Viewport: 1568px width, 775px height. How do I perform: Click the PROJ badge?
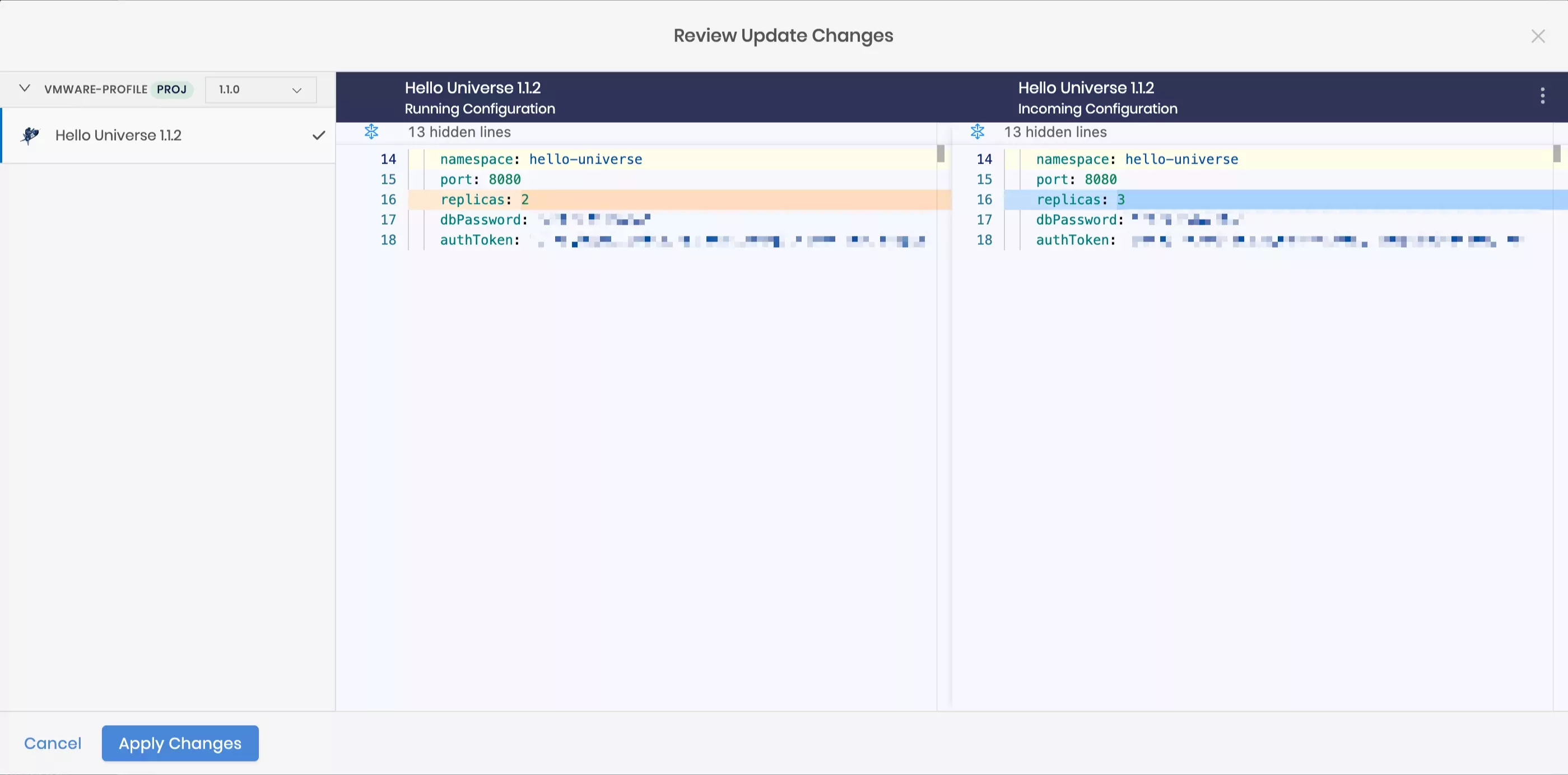(171, 90)
